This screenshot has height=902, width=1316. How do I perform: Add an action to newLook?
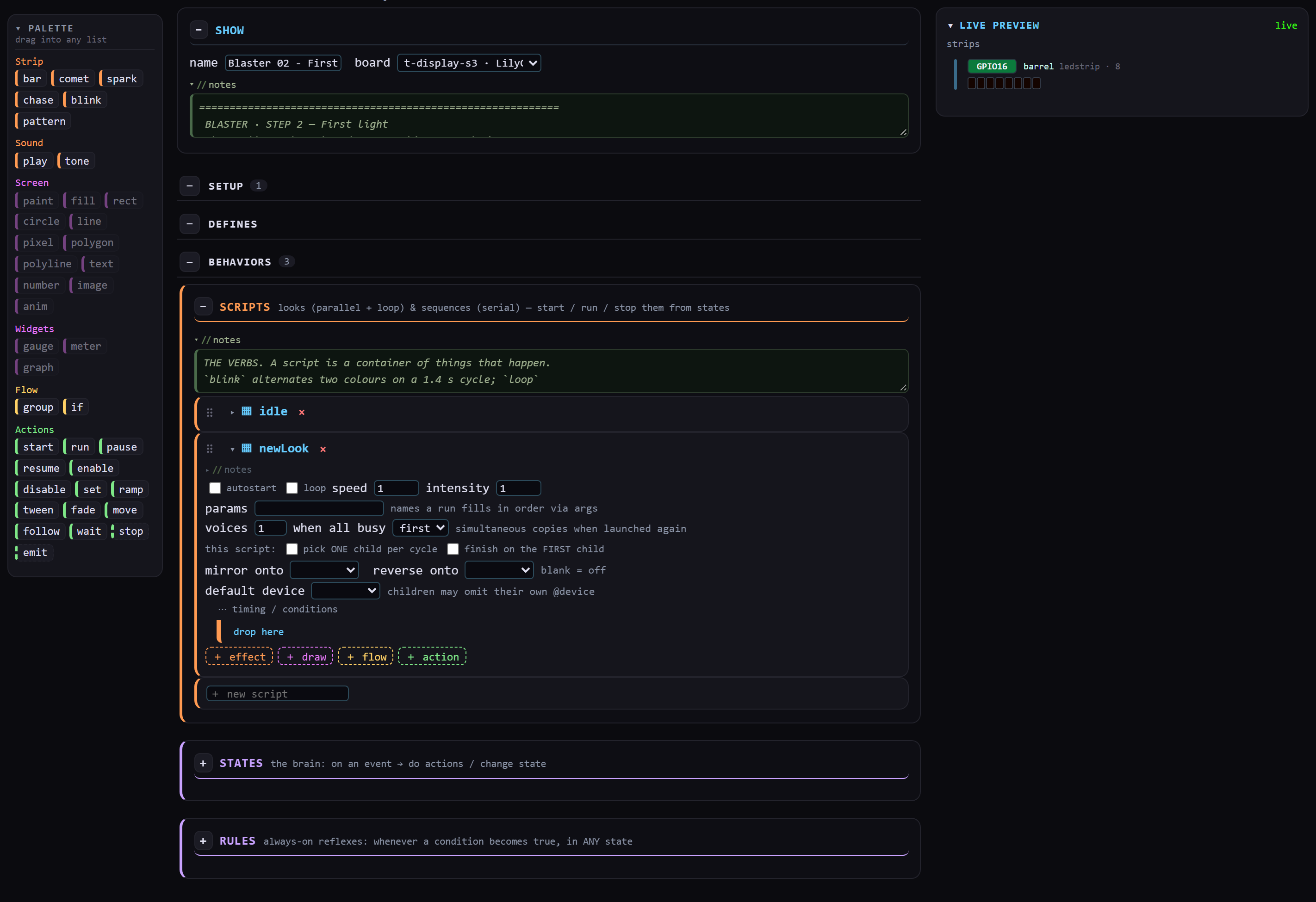[x=432, y=656]
